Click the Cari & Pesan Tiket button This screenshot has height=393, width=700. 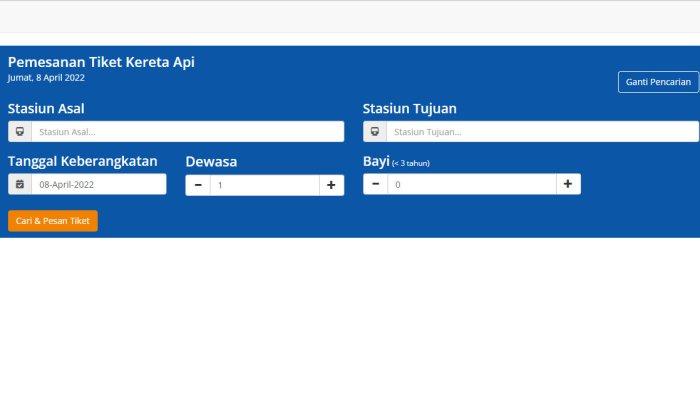[x=53, y=221]
